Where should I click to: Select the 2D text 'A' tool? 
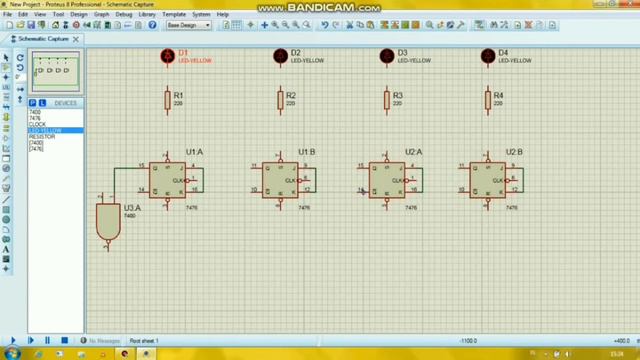(x=6, y=249)
